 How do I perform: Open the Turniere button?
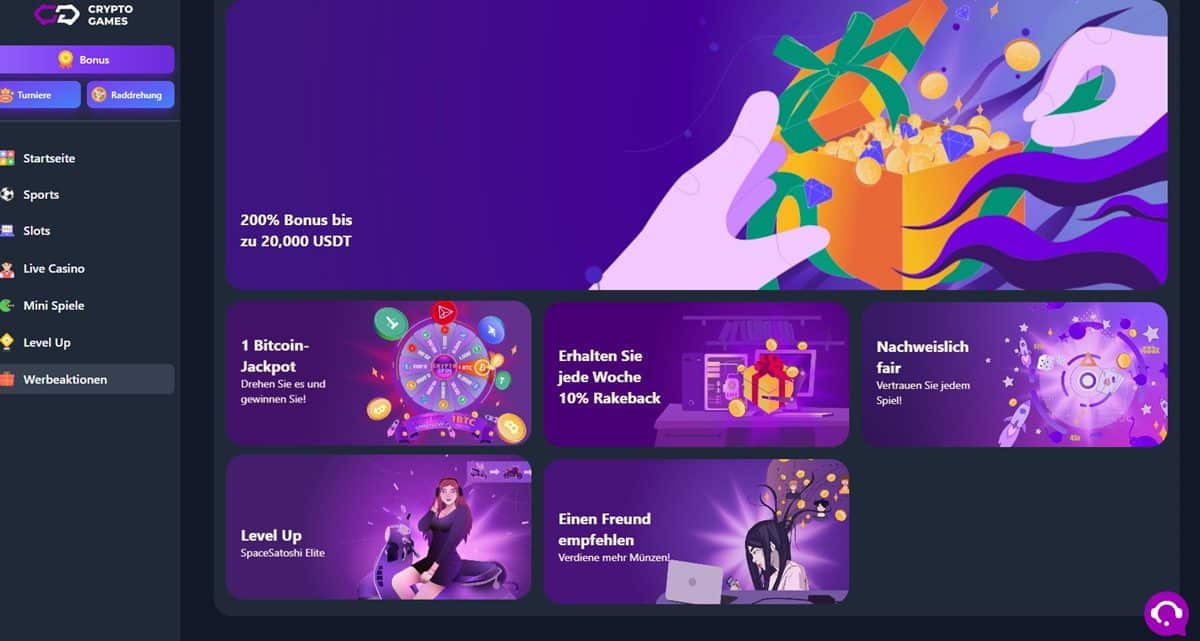[40, 95]
